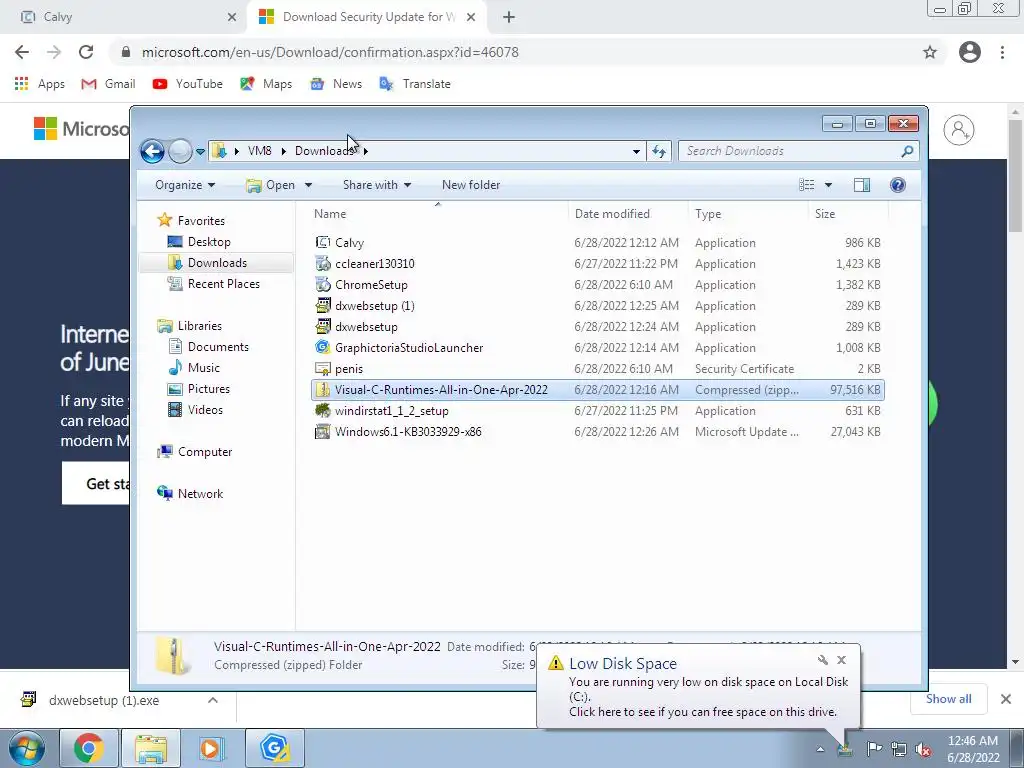Select the ccleaner130310 file
The image size is (1024, 768).
click(x=598, y=263)
